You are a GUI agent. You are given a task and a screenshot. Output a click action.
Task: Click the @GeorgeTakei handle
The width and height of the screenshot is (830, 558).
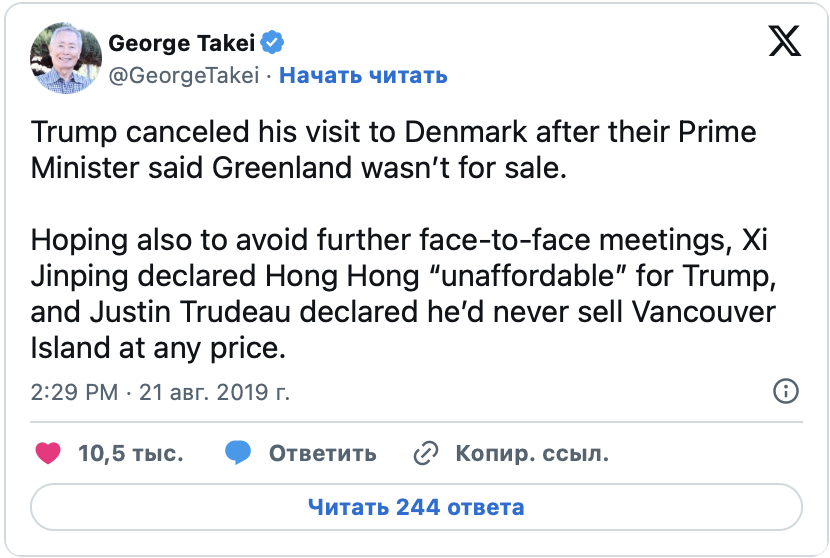click(183, 75)
